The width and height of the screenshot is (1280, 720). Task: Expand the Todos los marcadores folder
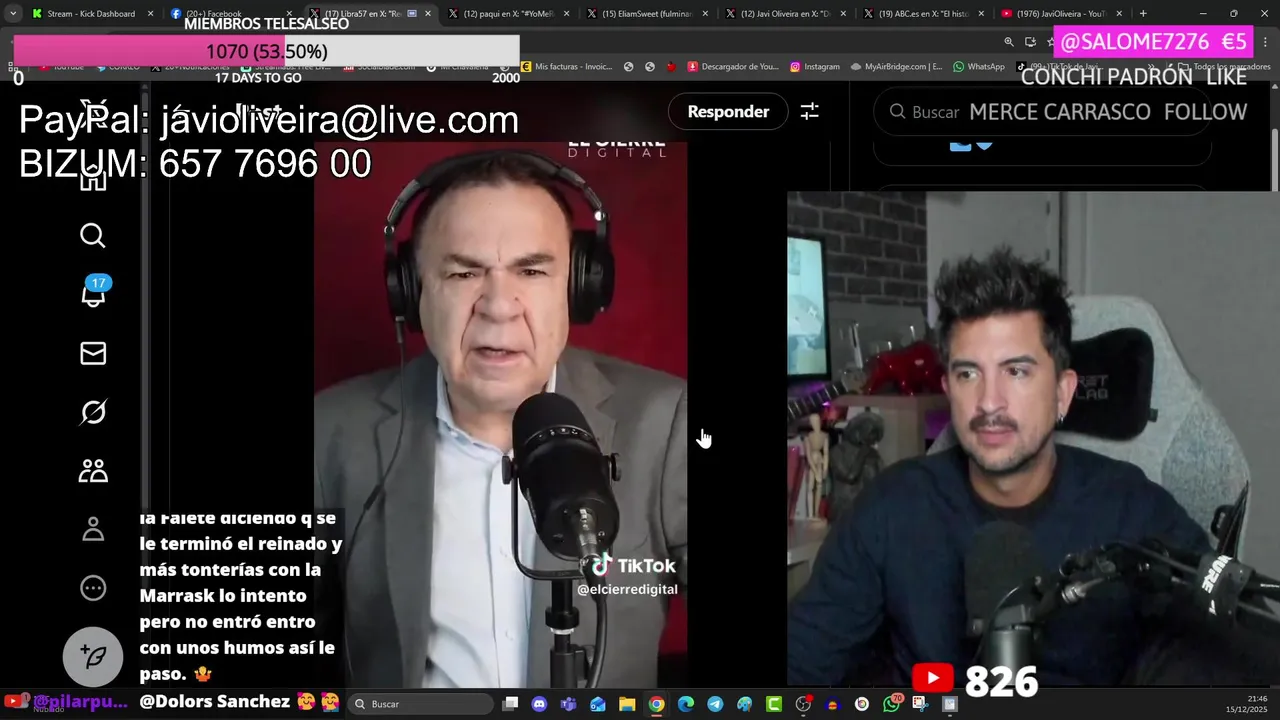coord(1224,67)
